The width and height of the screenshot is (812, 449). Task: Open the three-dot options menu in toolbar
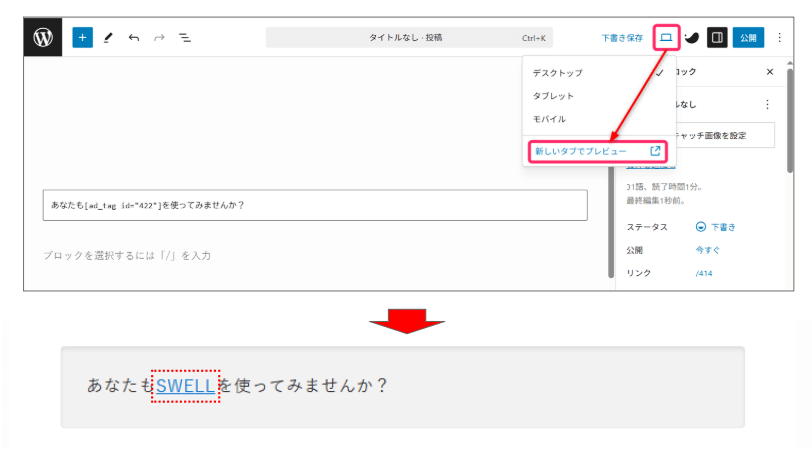tap(779, 37)
